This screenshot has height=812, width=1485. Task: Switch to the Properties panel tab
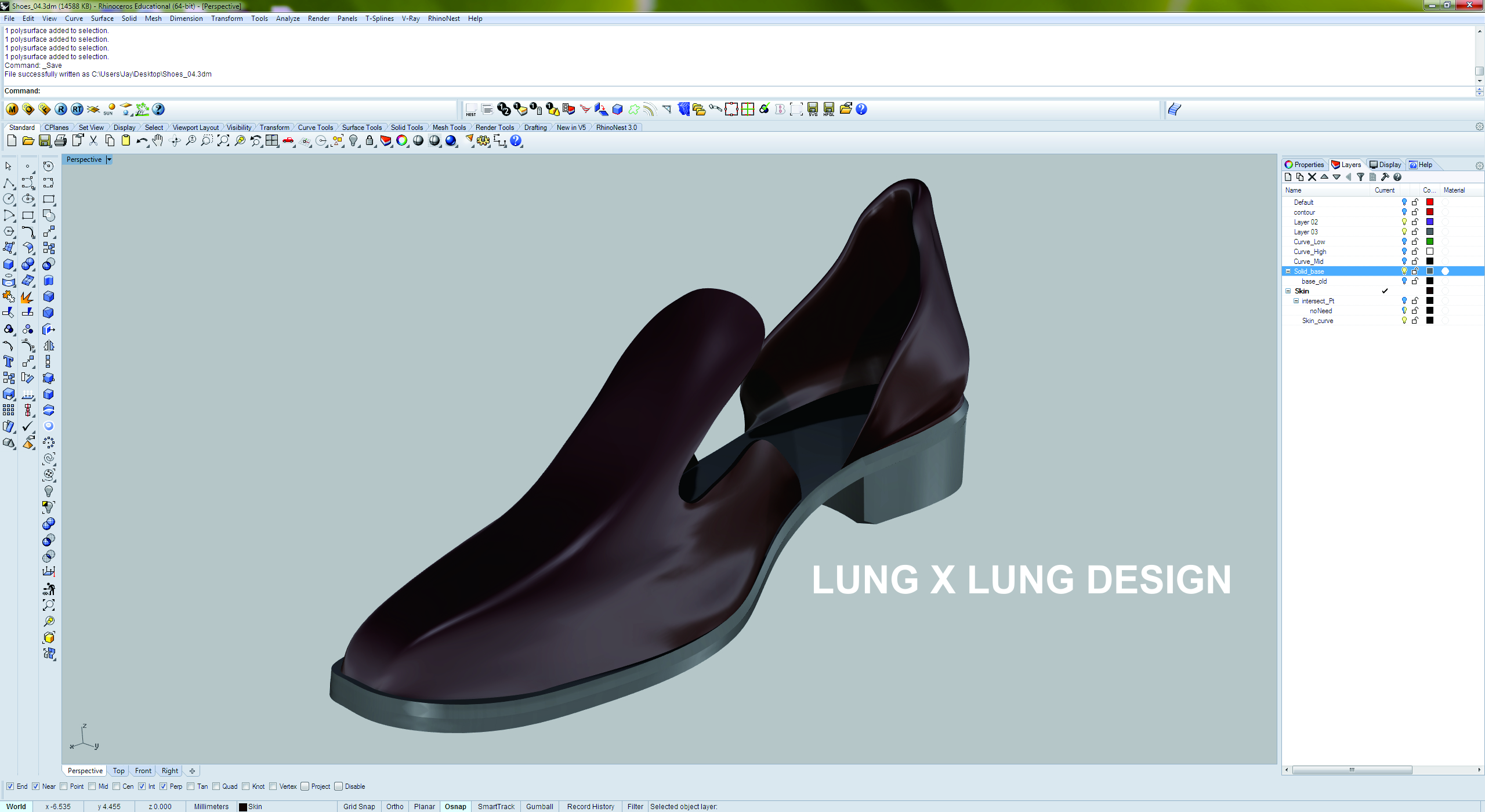(x=1305, y=165)
